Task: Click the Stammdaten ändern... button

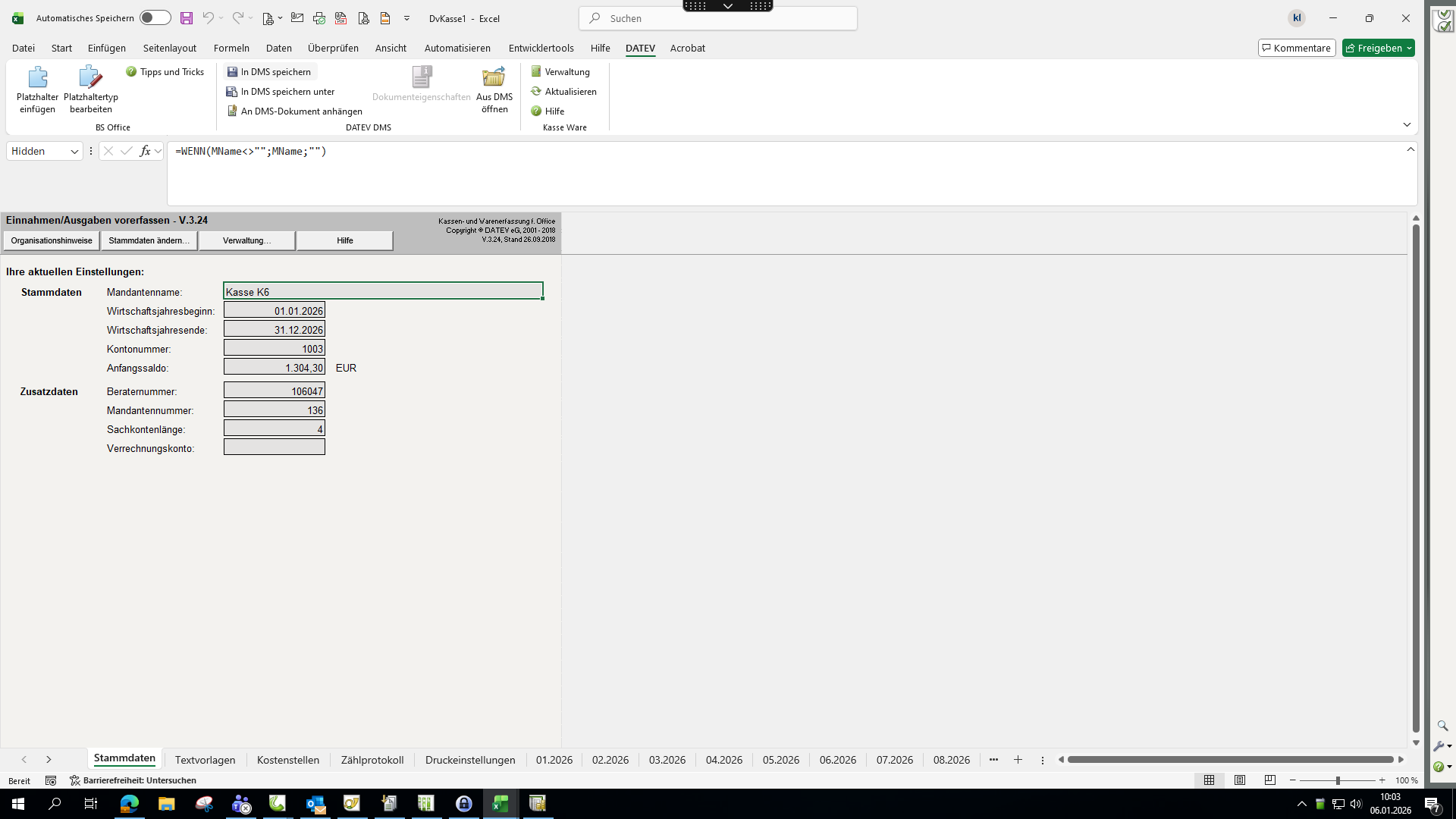Action: (x=149, y=240)
